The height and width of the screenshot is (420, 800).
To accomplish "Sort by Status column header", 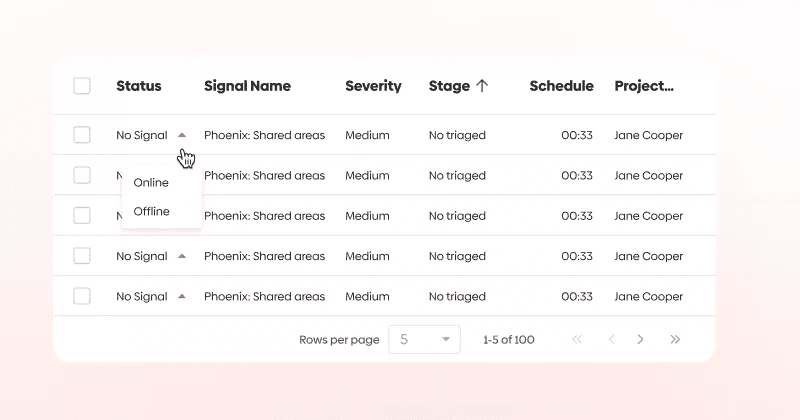I will 139,86.
